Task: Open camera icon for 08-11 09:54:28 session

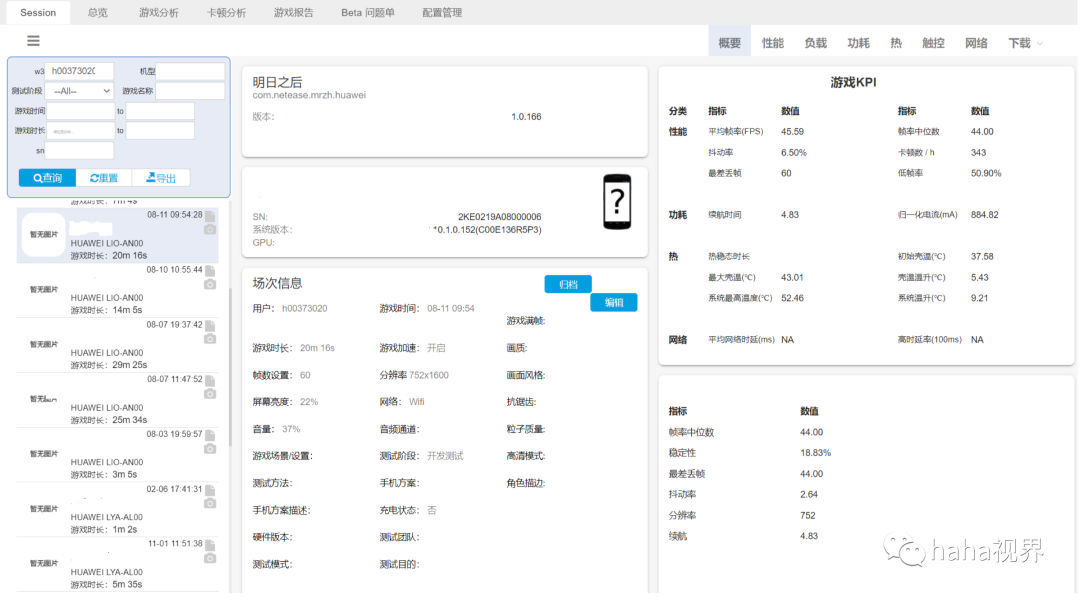Action: tap(210, 229)
